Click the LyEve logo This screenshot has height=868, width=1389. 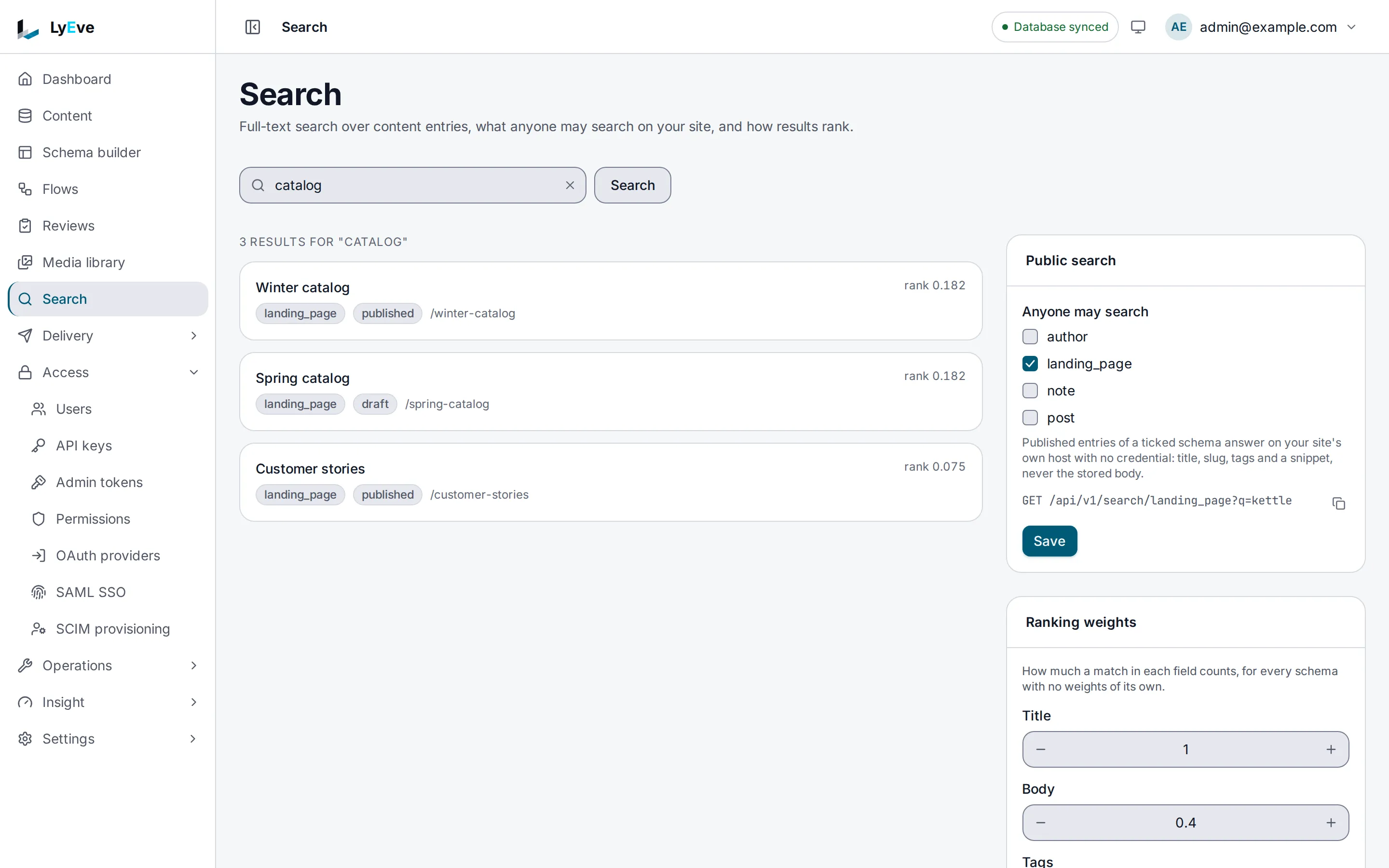coord(55,27)
